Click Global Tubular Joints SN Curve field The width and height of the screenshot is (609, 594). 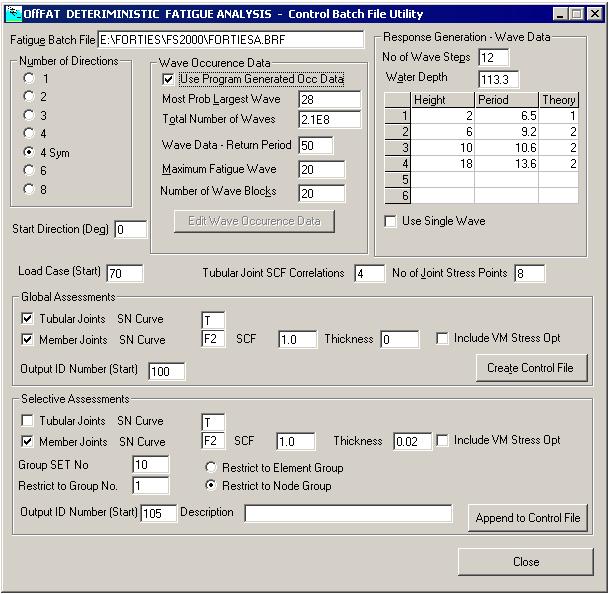[213, 321]
